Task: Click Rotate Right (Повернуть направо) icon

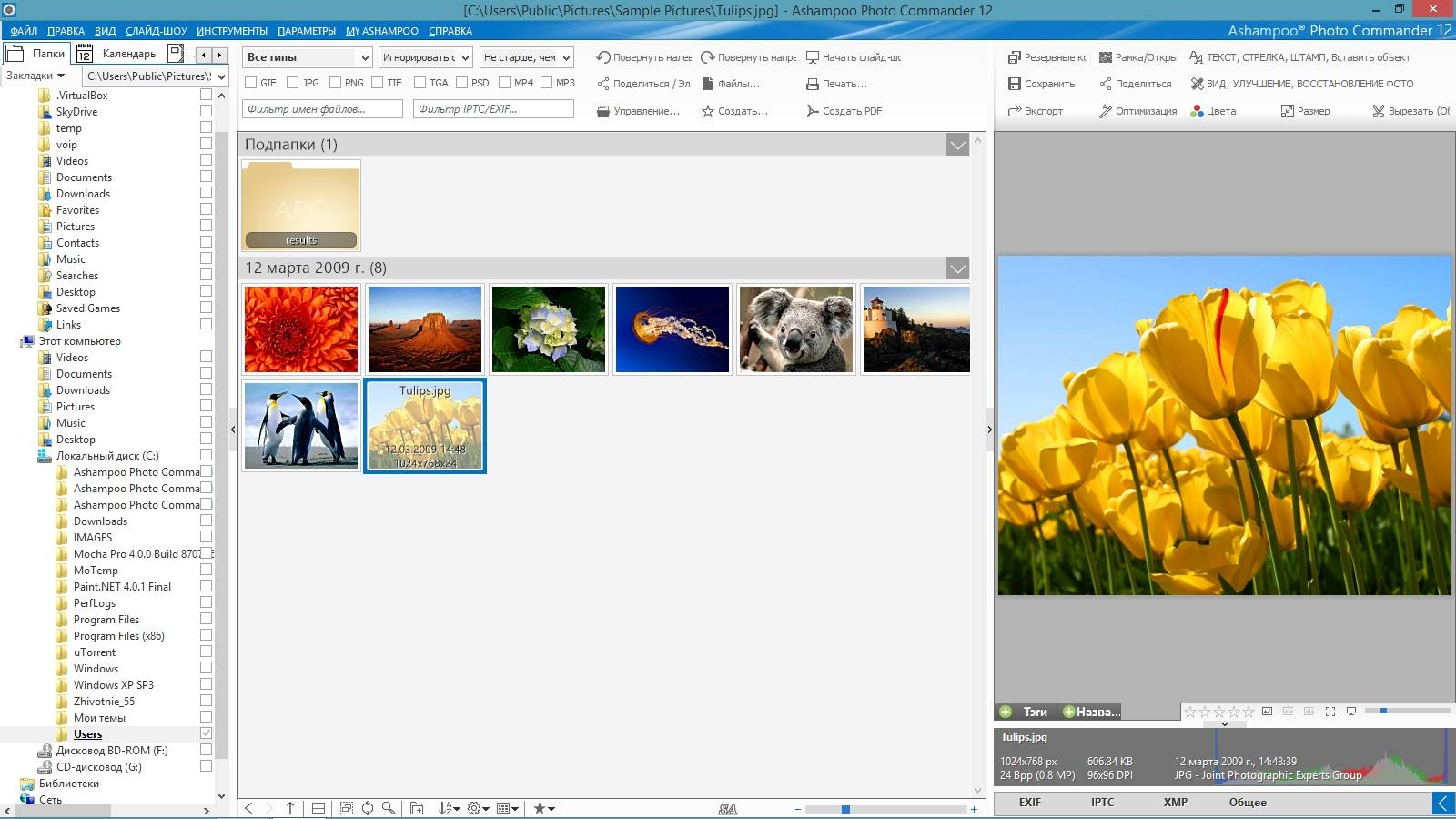Action: pyautogui.click(x=707, y=57)
